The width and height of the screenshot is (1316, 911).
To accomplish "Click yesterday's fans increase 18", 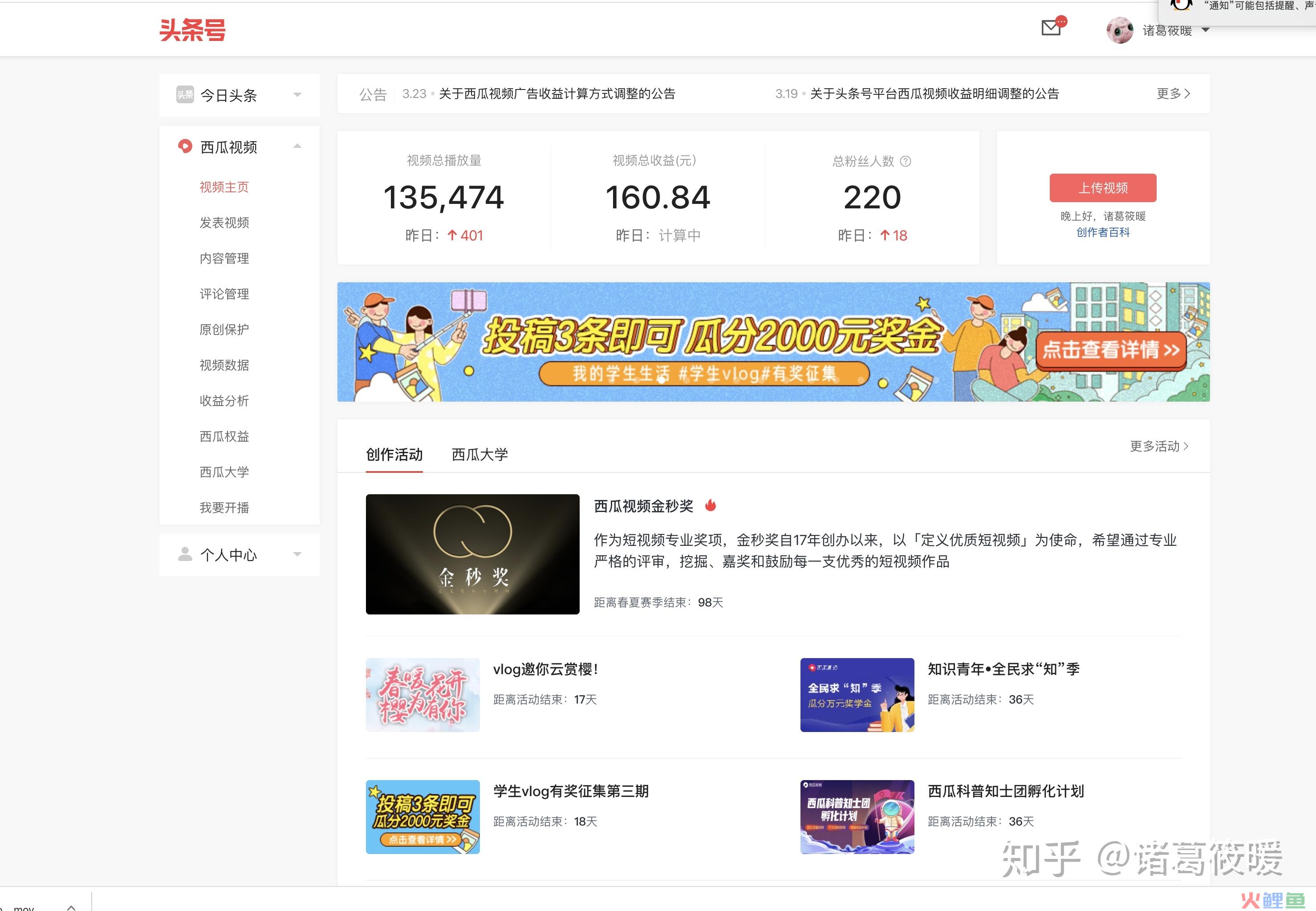I will pos(894,236).
